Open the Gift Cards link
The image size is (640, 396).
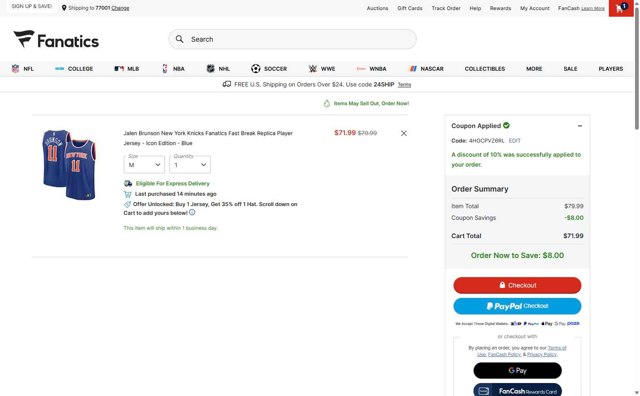point(409,8)
